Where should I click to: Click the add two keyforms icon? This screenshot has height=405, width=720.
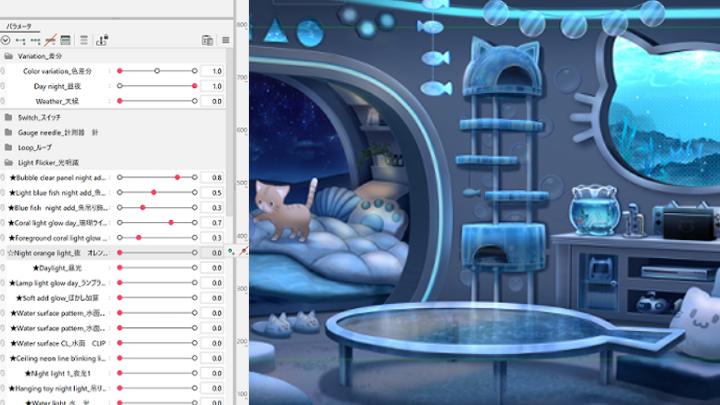(x=21, y=41)
